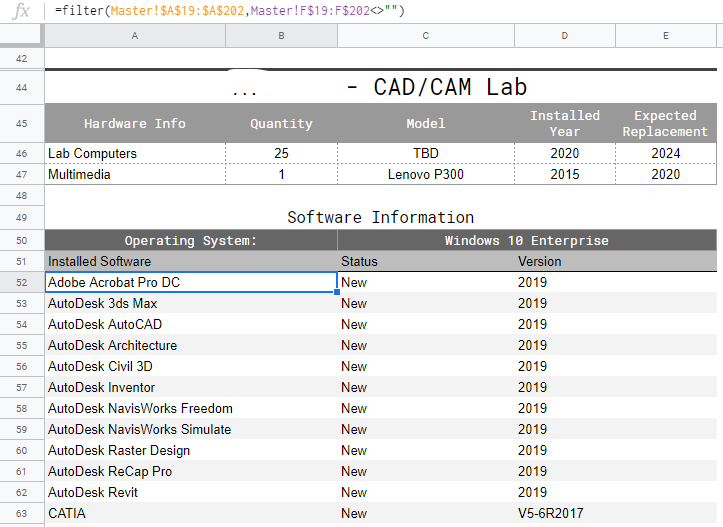The width and height of the screenshot is (723, 527).
Task: Select column C header
Action: pos(426,36)
